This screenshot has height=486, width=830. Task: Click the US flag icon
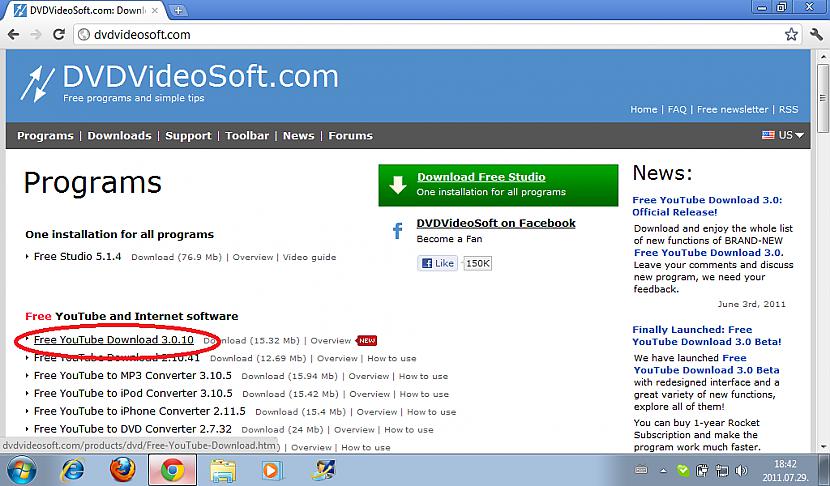[x=768, y=135]
